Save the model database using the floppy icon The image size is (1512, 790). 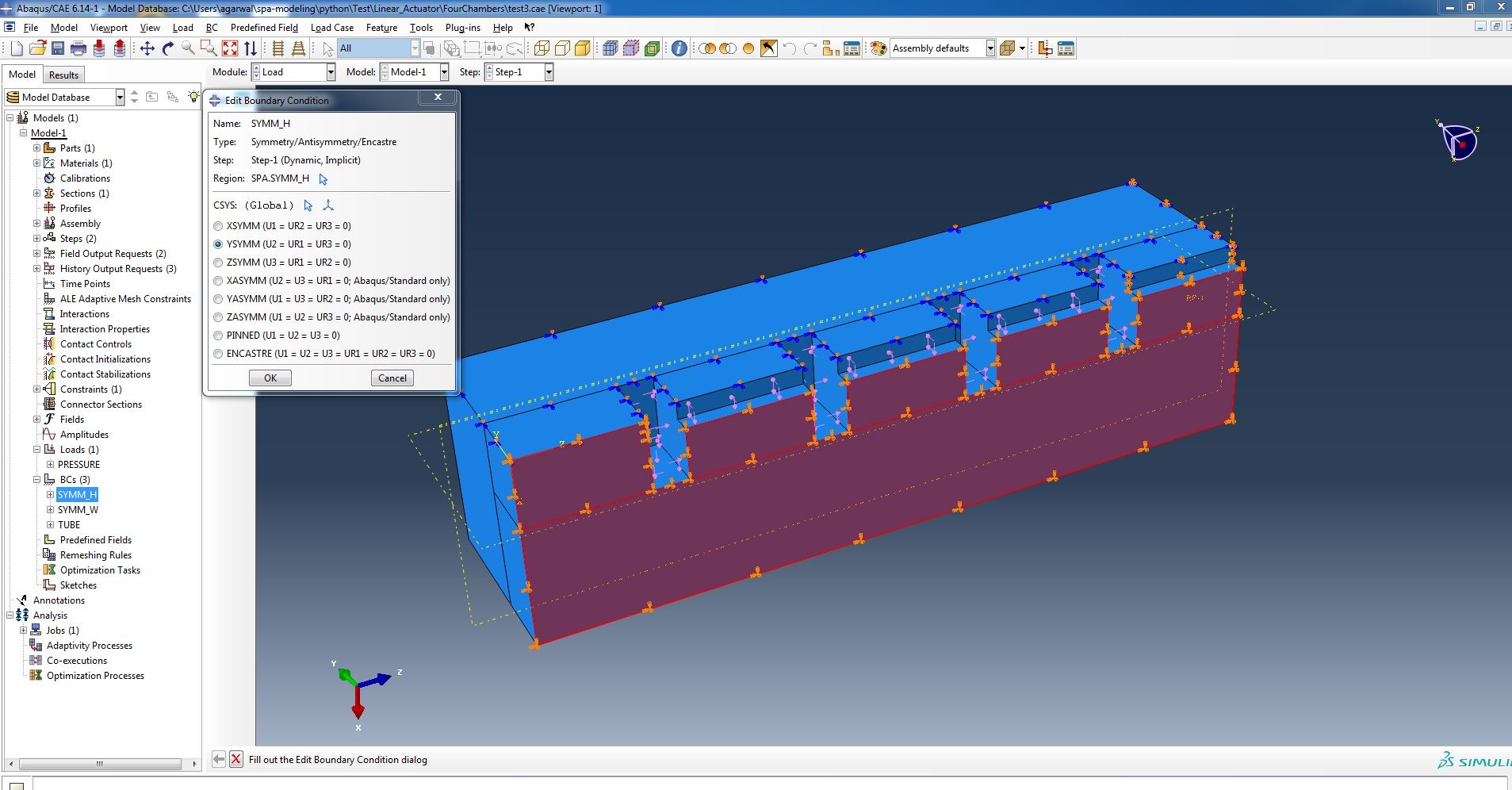point(58,48)
